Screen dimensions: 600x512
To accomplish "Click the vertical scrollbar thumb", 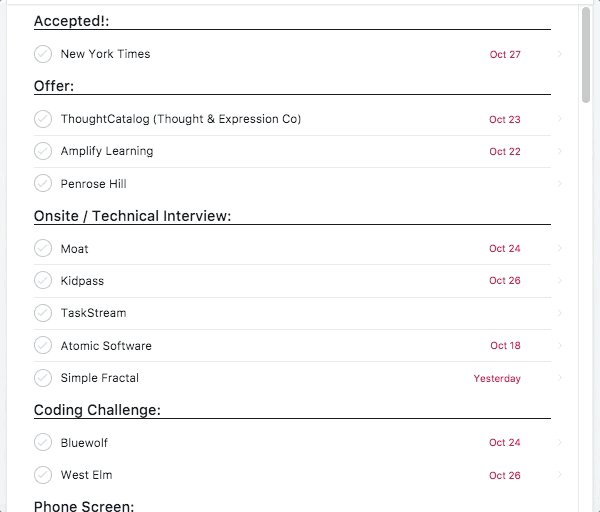I will pos(586,55).
